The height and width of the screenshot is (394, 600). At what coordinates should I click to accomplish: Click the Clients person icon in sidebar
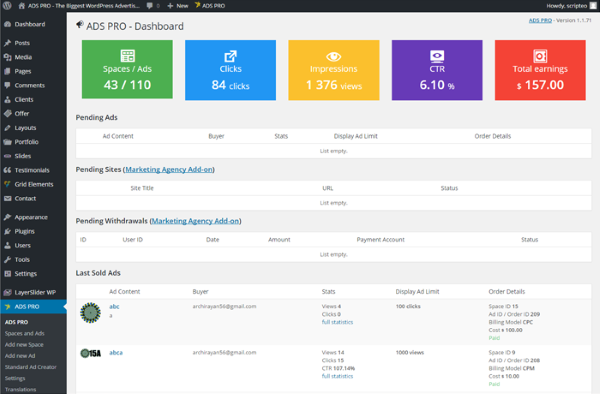(7, 99)
